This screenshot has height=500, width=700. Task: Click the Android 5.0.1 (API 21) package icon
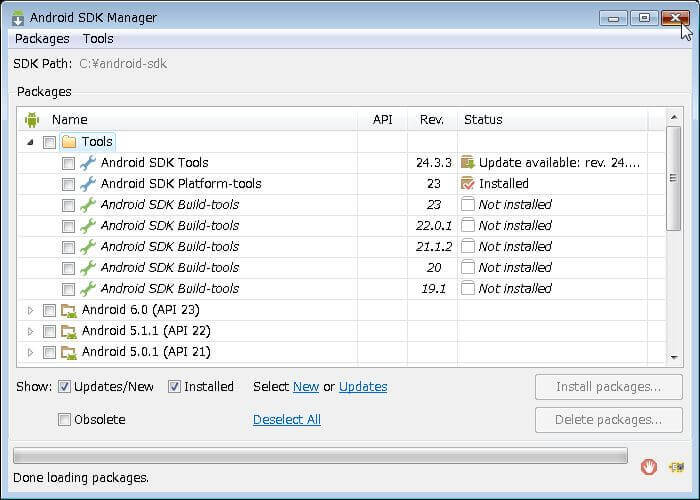point(69,352)
